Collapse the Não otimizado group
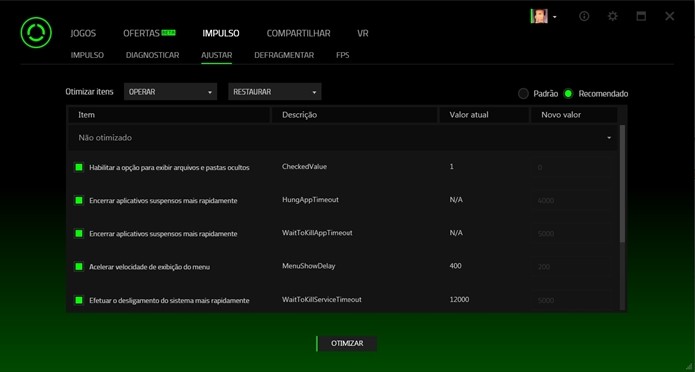This screenshot has height=372, width=695. point(609,138)
